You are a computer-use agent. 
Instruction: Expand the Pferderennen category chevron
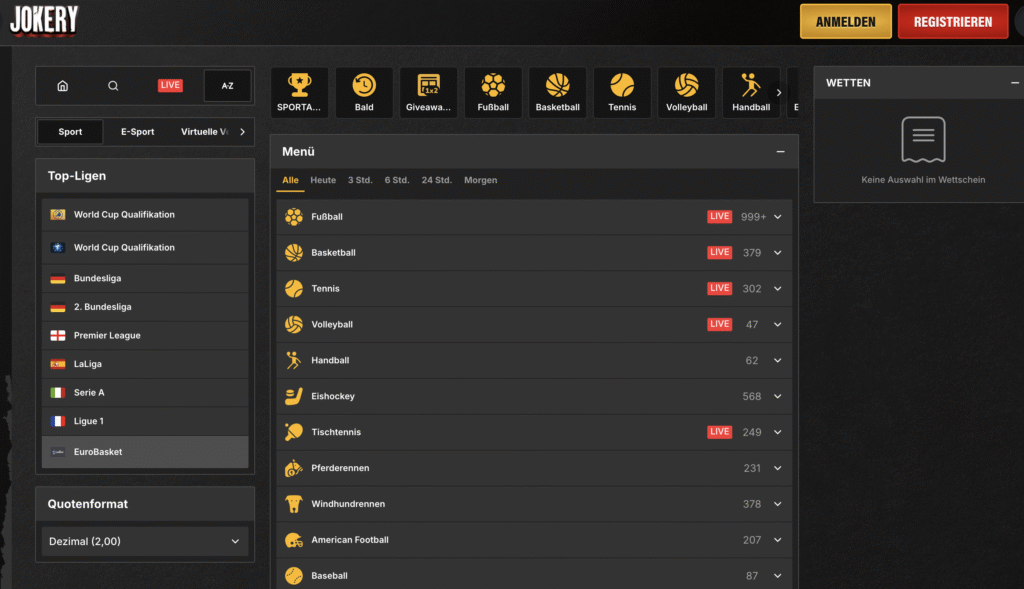[x=778, y=467]
